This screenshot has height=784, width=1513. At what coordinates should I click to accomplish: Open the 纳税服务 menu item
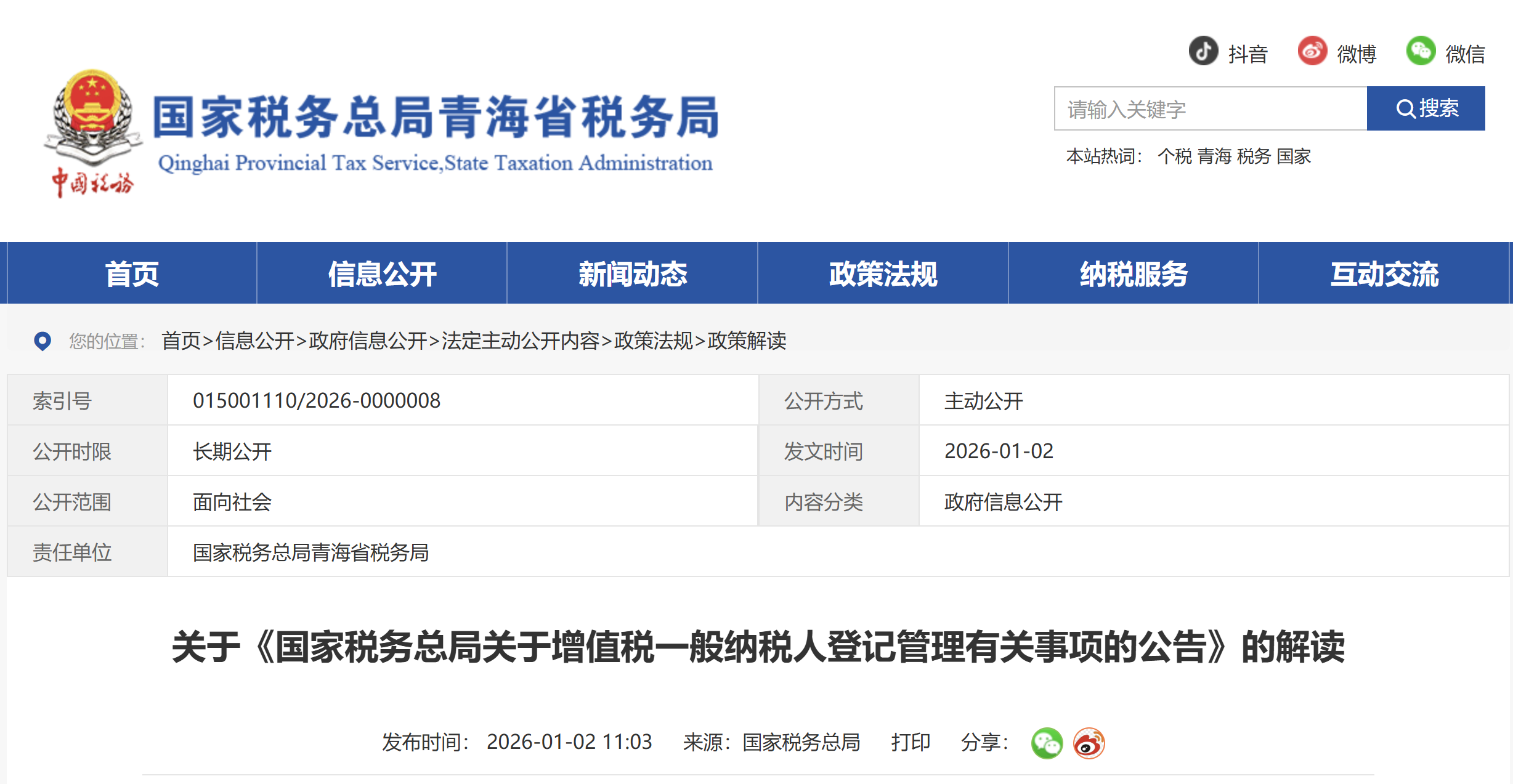[1134, 275]
